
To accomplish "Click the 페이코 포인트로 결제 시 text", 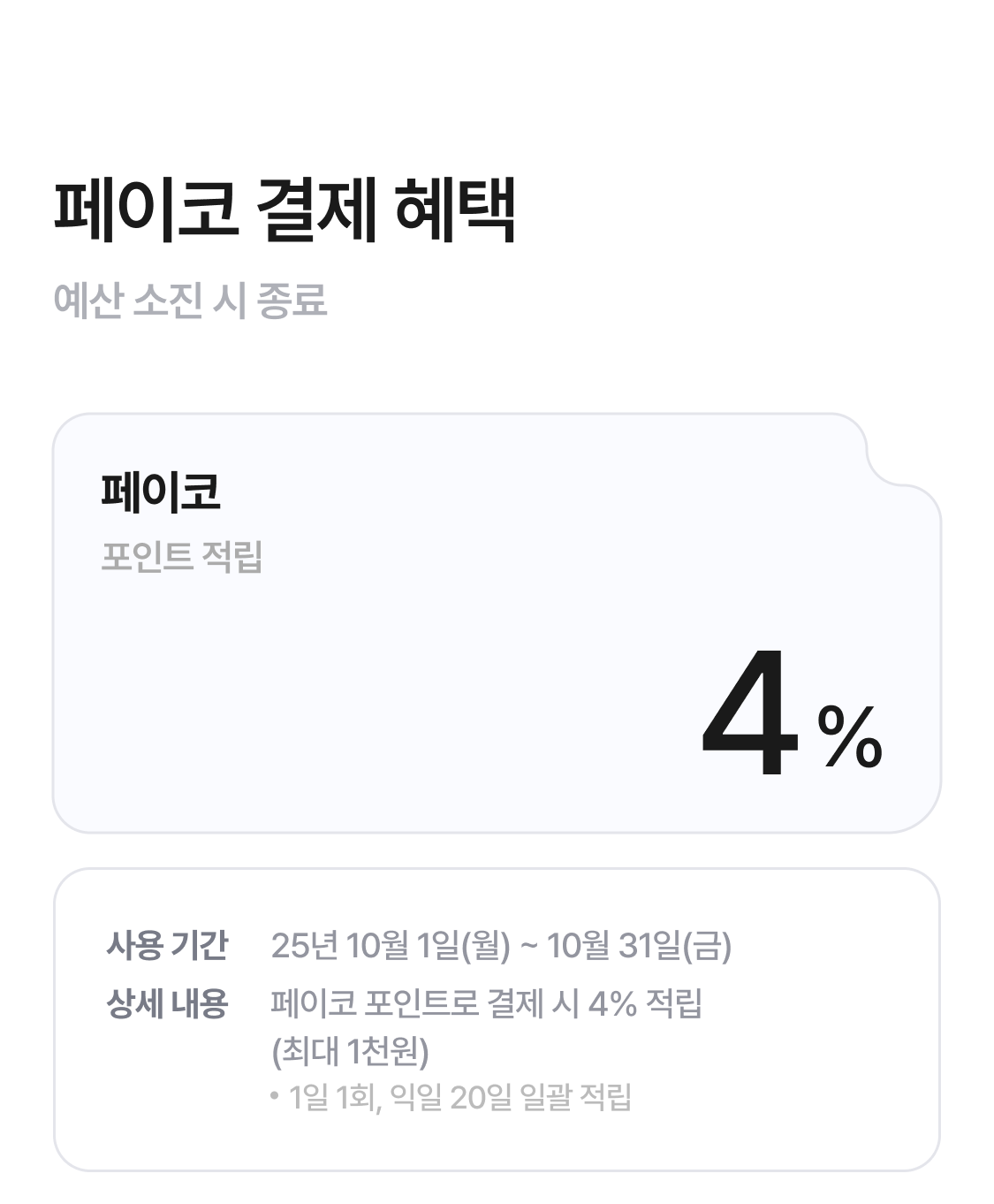I will [424, 1003].
